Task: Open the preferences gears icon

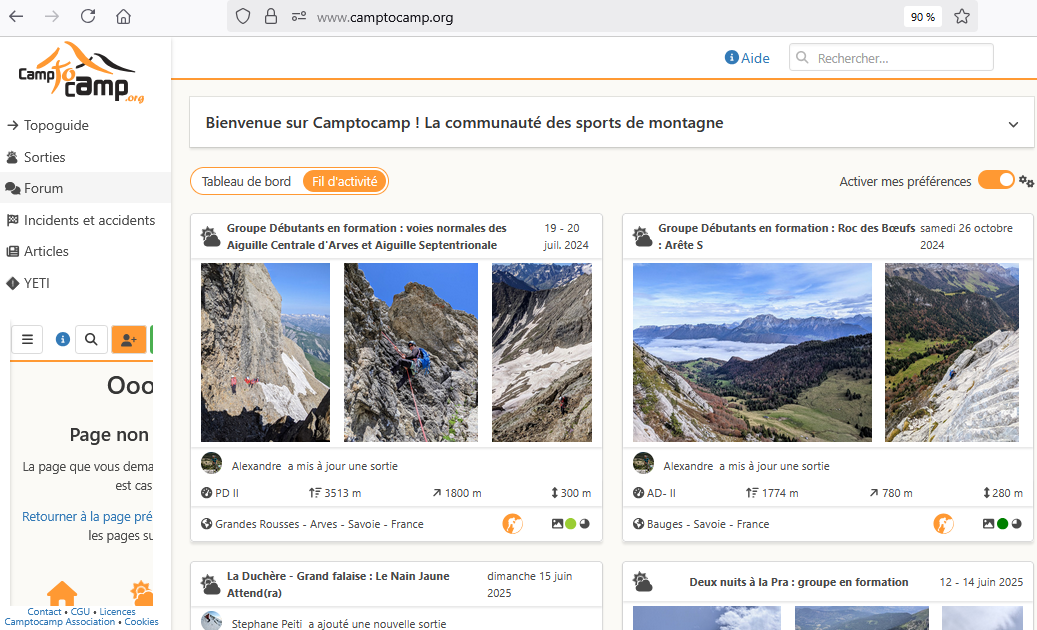Action: (x=1026, y=181)
